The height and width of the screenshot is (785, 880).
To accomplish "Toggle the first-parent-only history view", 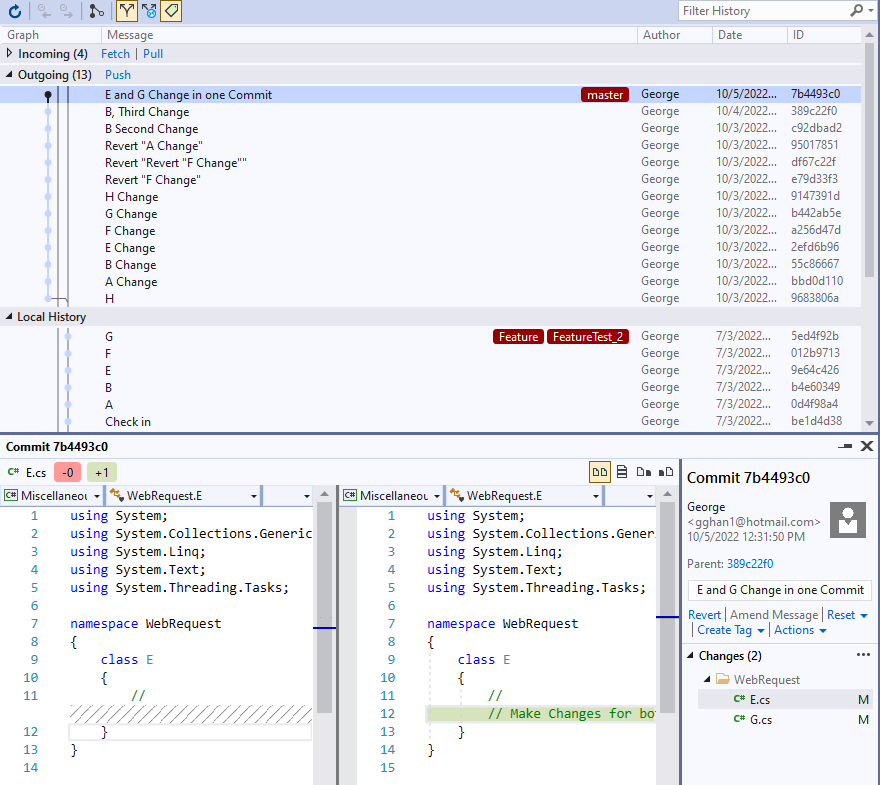I will click(x=127, y=11).
